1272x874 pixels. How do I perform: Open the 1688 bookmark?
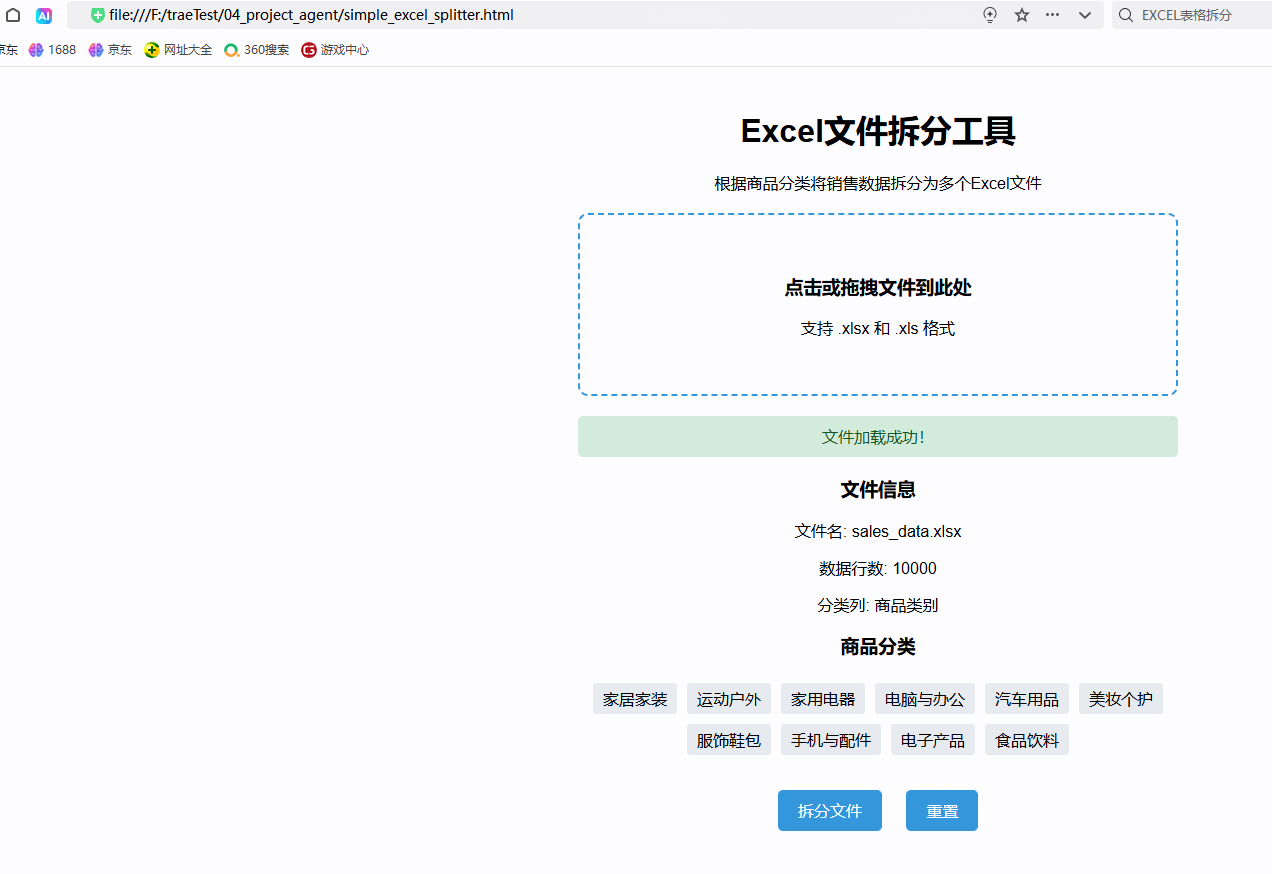52,49
